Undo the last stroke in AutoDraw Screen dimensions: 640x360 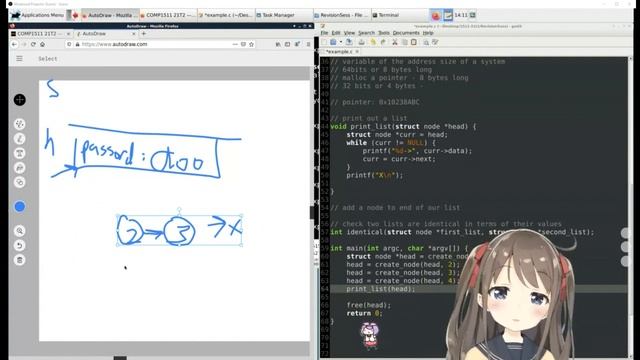(x=20, y=245)
